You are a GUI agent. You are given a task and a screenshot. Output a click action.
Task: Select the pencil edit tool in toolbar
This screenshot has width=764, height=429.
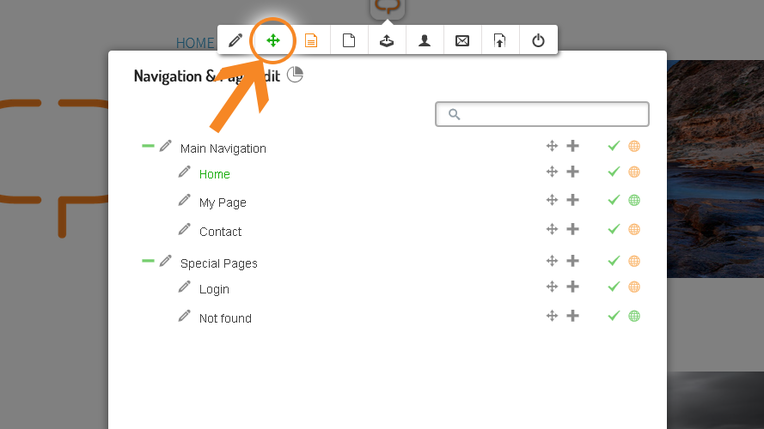click(x=235, y=40)
